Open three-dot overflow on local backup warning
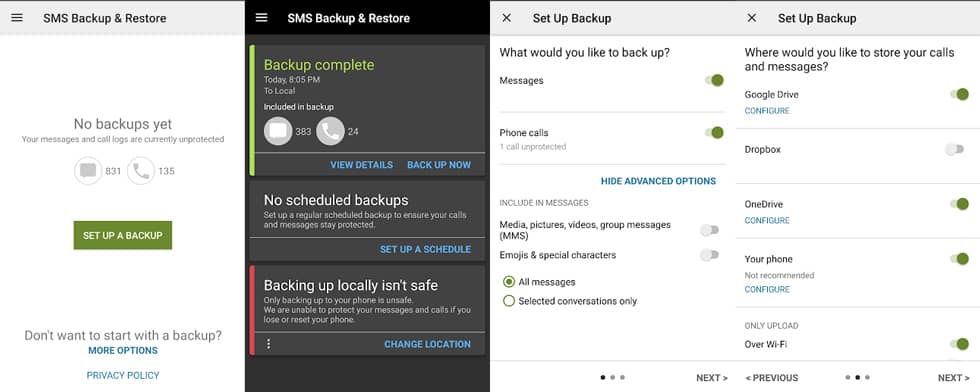 pos(269,344)
